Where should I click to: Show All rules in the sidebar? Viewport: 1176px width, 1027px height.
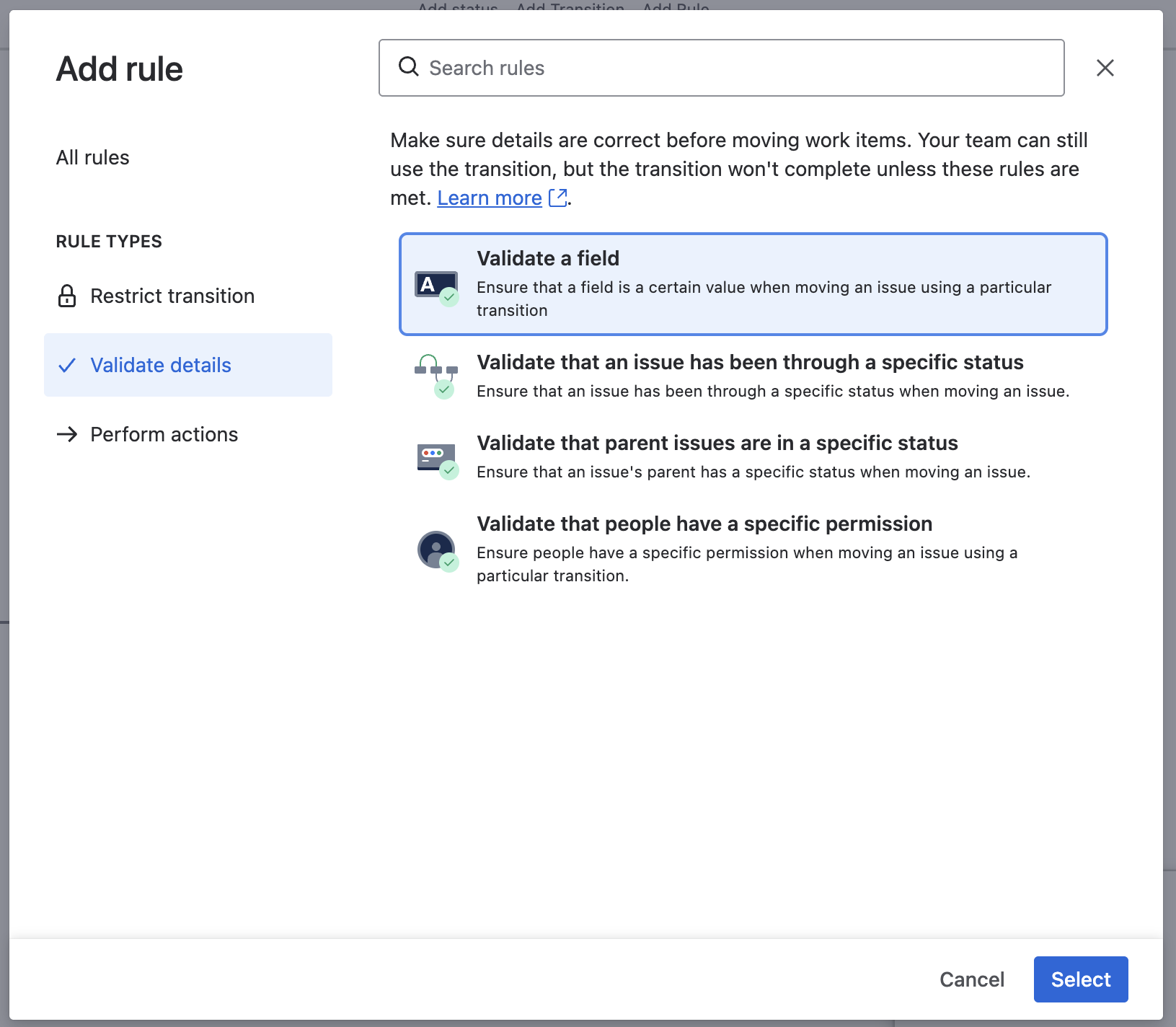(x=93, y=157)
